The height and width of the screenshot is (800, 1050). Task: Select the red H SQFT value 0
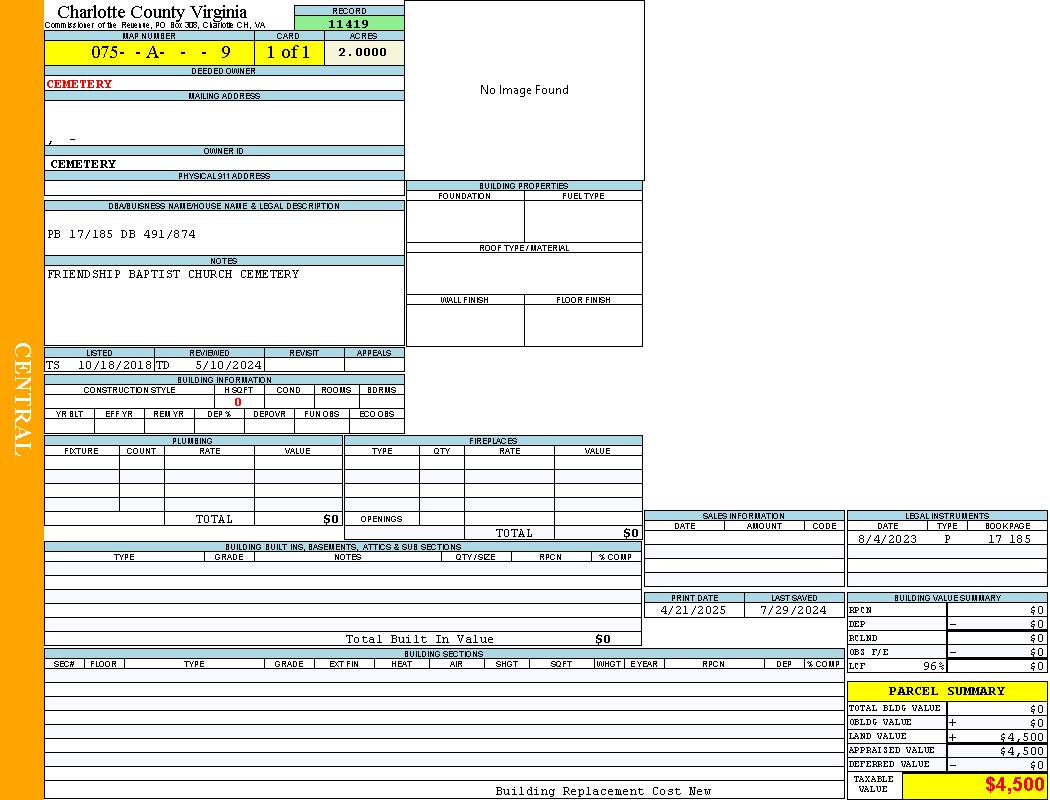pos(238,402)
